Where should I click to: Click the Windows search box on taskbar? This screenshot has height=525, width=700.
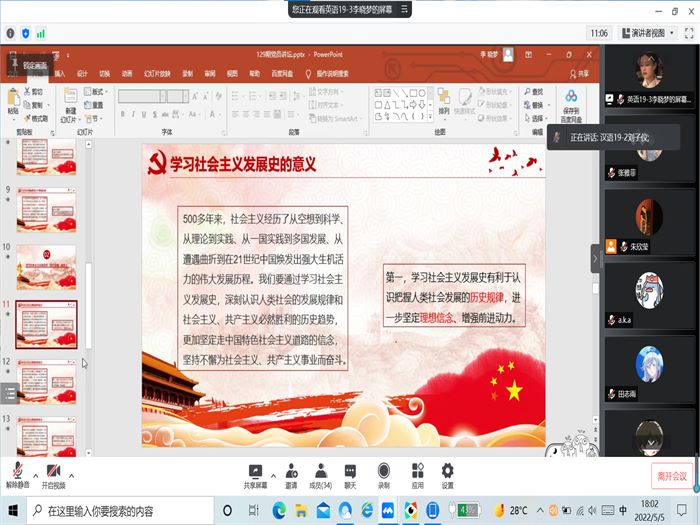130,511
